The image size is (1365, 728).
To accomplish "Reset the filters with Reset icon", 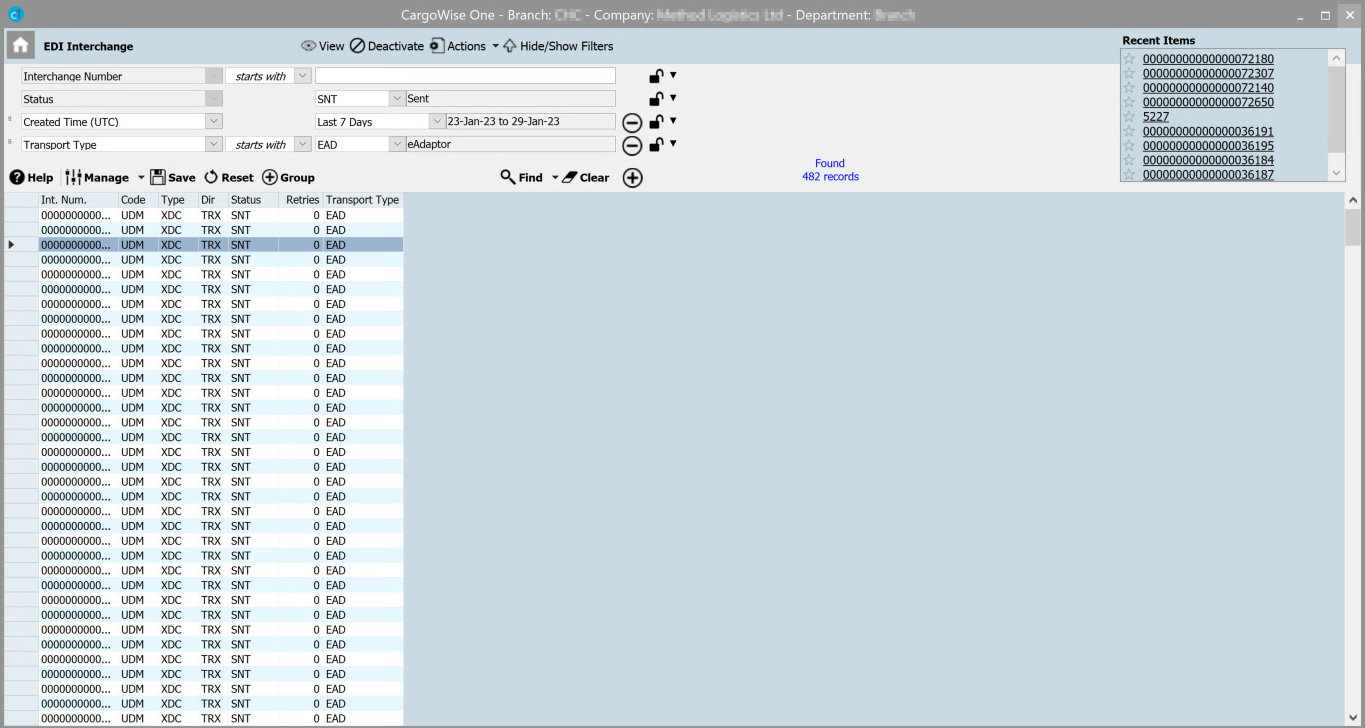I will pyautogui.click(x=211, y=177).
